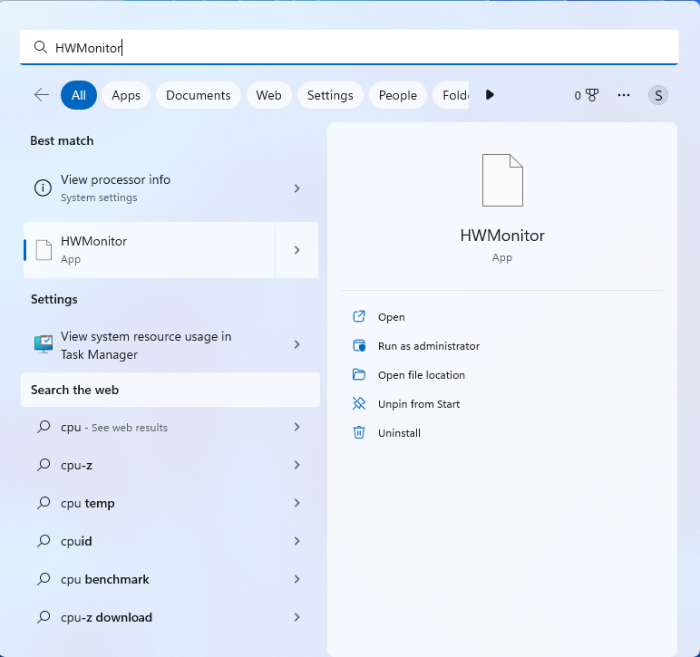Click the Unpin from Start pin icon
Viewport: 700px width, 657px height.
[359, 403]
